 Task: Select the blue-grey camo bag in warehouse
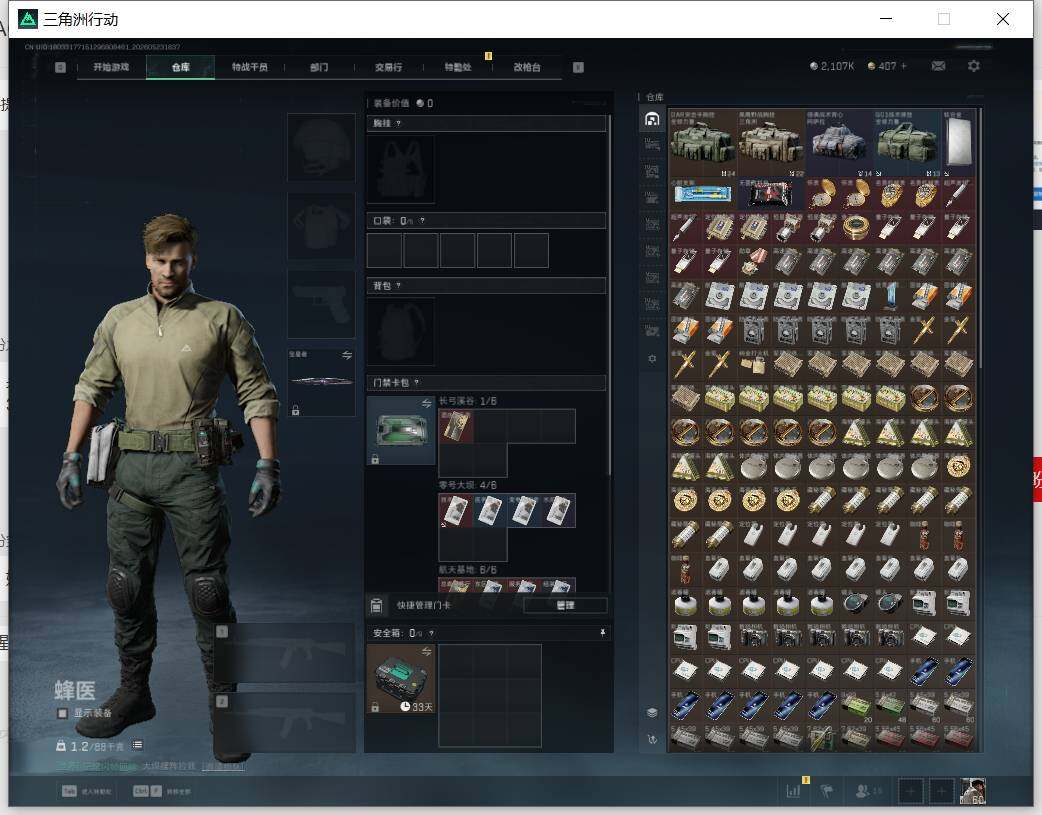(x=839, y=143)
